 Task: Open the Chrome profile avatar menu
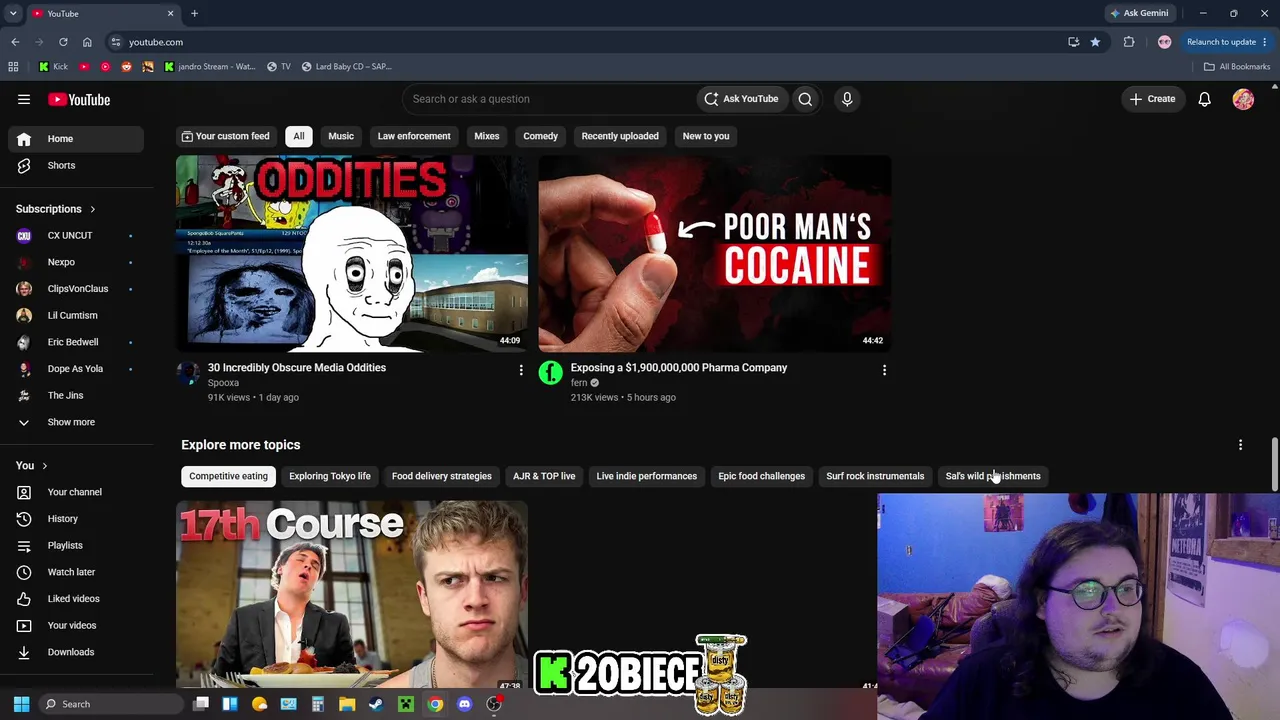click(x=1164, y=42)
